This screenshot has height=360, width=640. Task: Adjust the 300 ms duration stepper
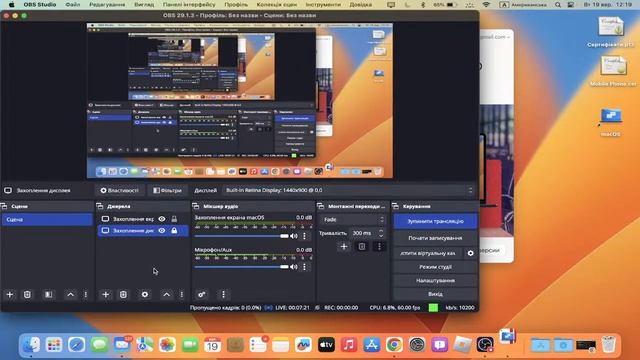pos(381,233)
